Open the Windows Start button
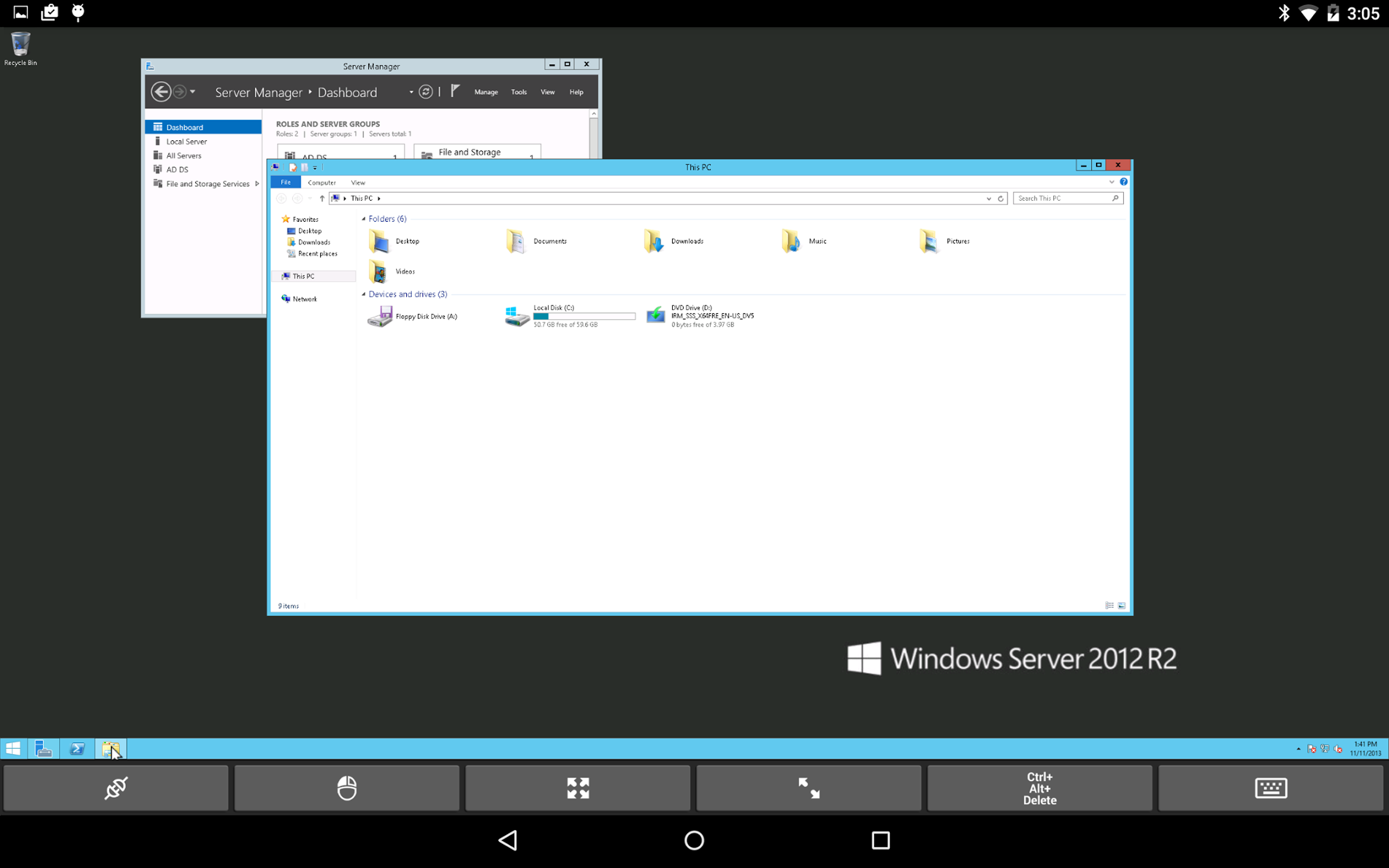 [x=13, y=749]
